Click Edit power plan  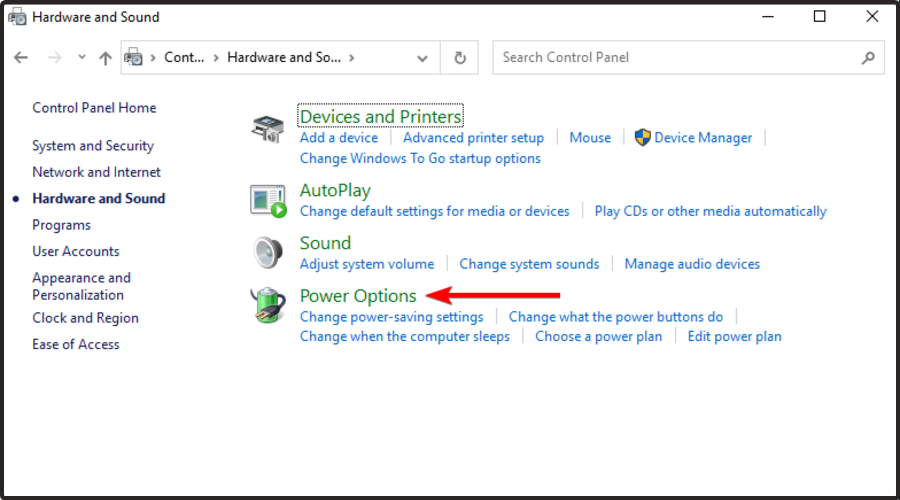click(x=735, y=336)
